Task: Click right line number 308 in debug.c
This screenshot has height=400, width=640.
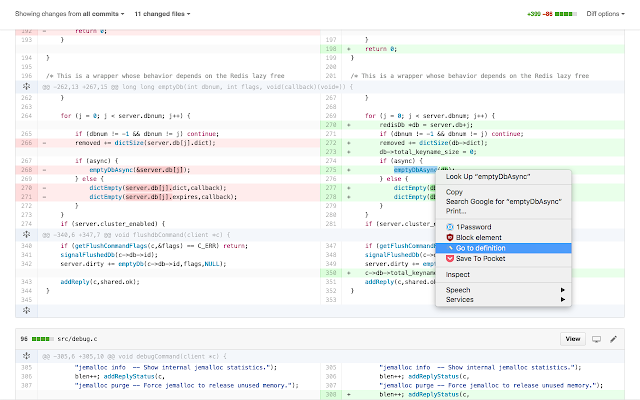Action: tap(331, 394)
